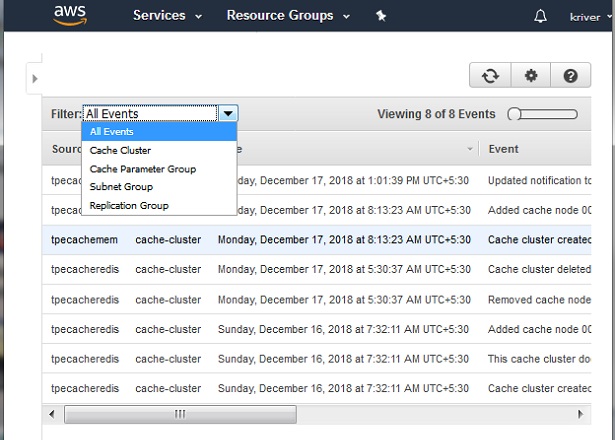Open the notifications bell
Image resolution: width=615 pixels, height=440 pixels.
(541, 16)
